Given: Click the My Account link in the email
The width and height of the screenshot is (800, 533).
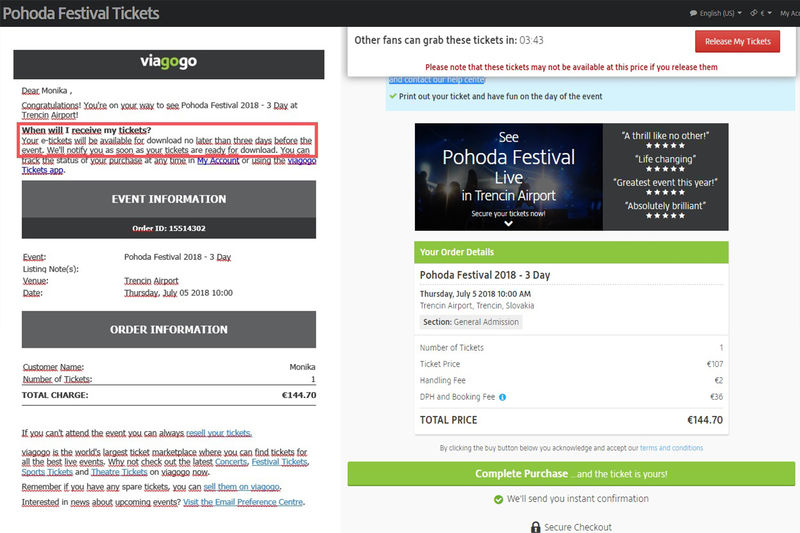Looking at the screenshot, I should pos(218,161).
